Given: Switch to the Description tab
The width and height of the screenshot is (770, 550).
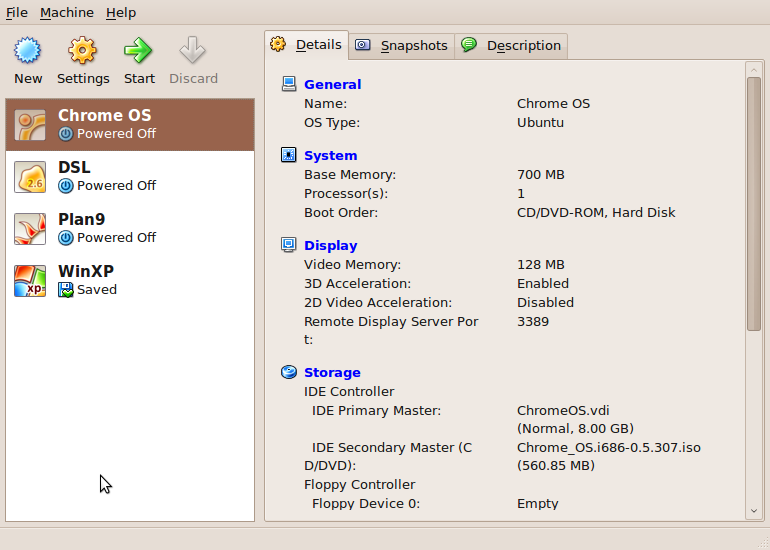Looking at the screenshot, I should 511,46.
